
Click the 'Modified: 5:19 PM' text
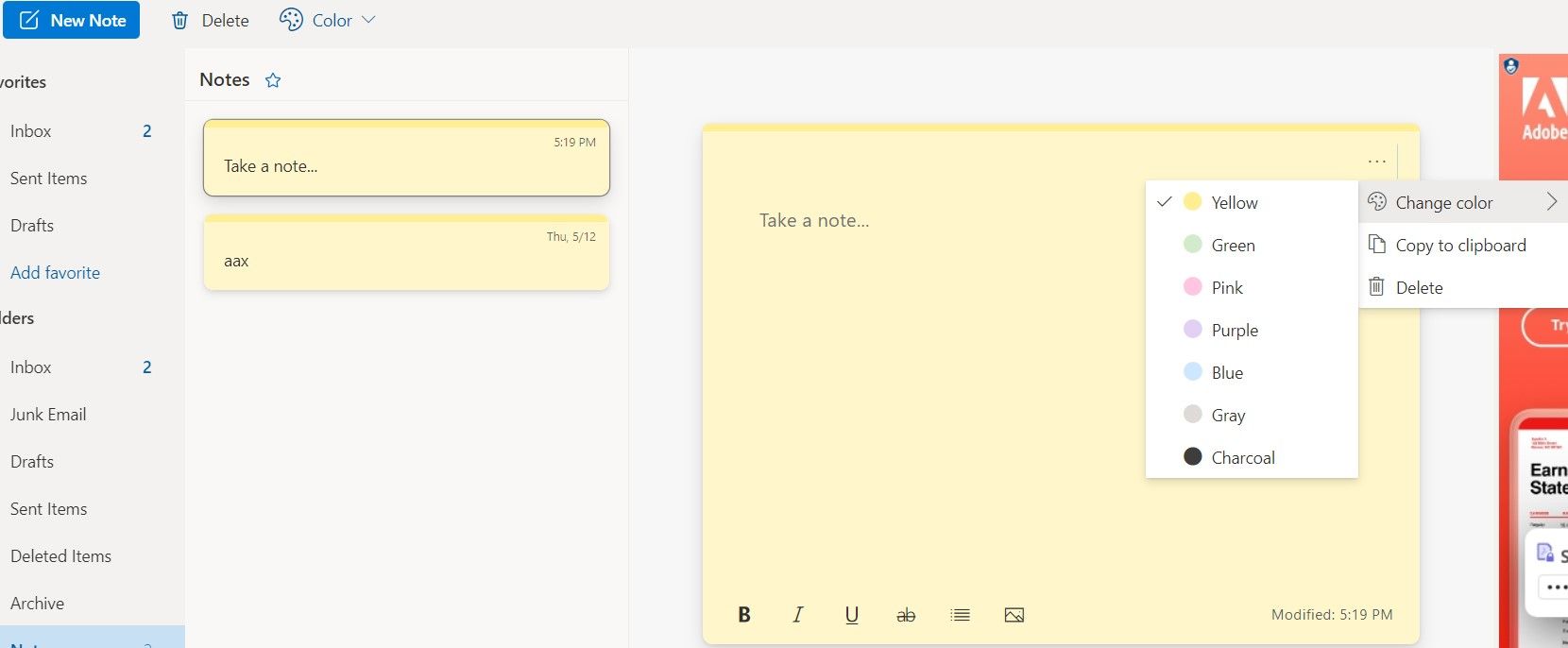click(x=1332, y=615)
